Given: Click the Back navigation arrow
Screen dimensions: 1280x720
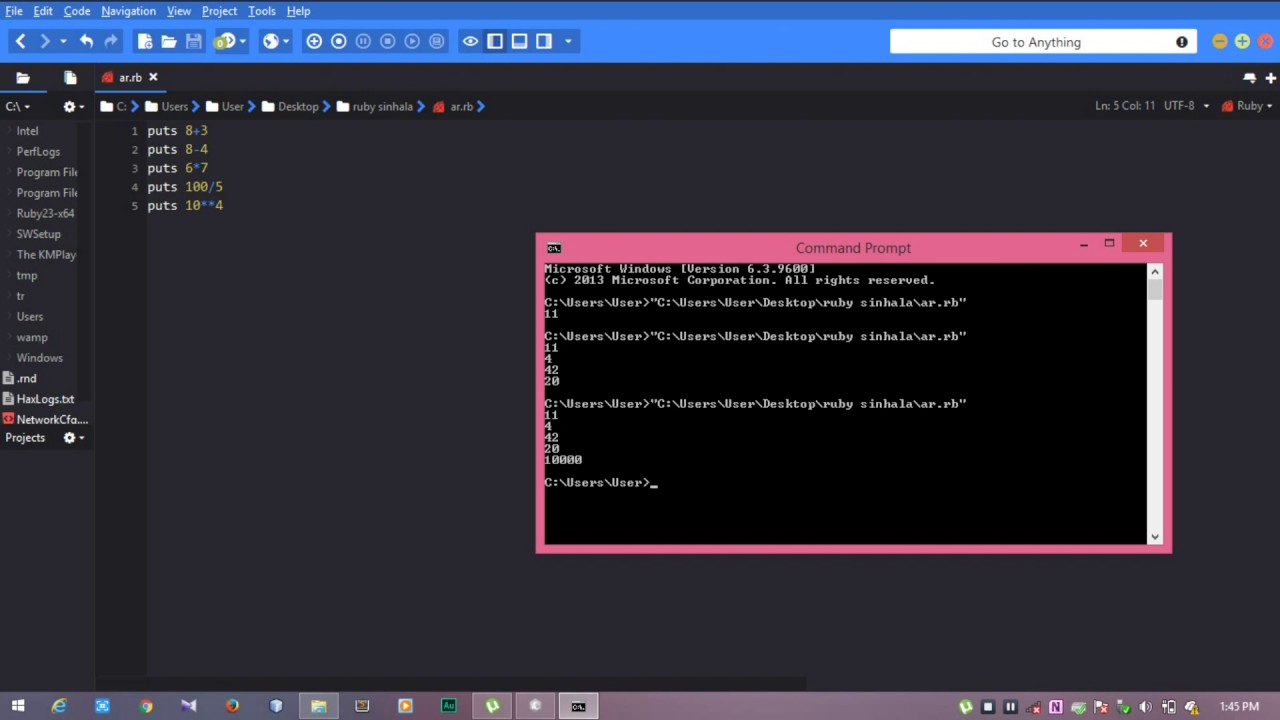Looking at the screenshot, I should [20, 41].
